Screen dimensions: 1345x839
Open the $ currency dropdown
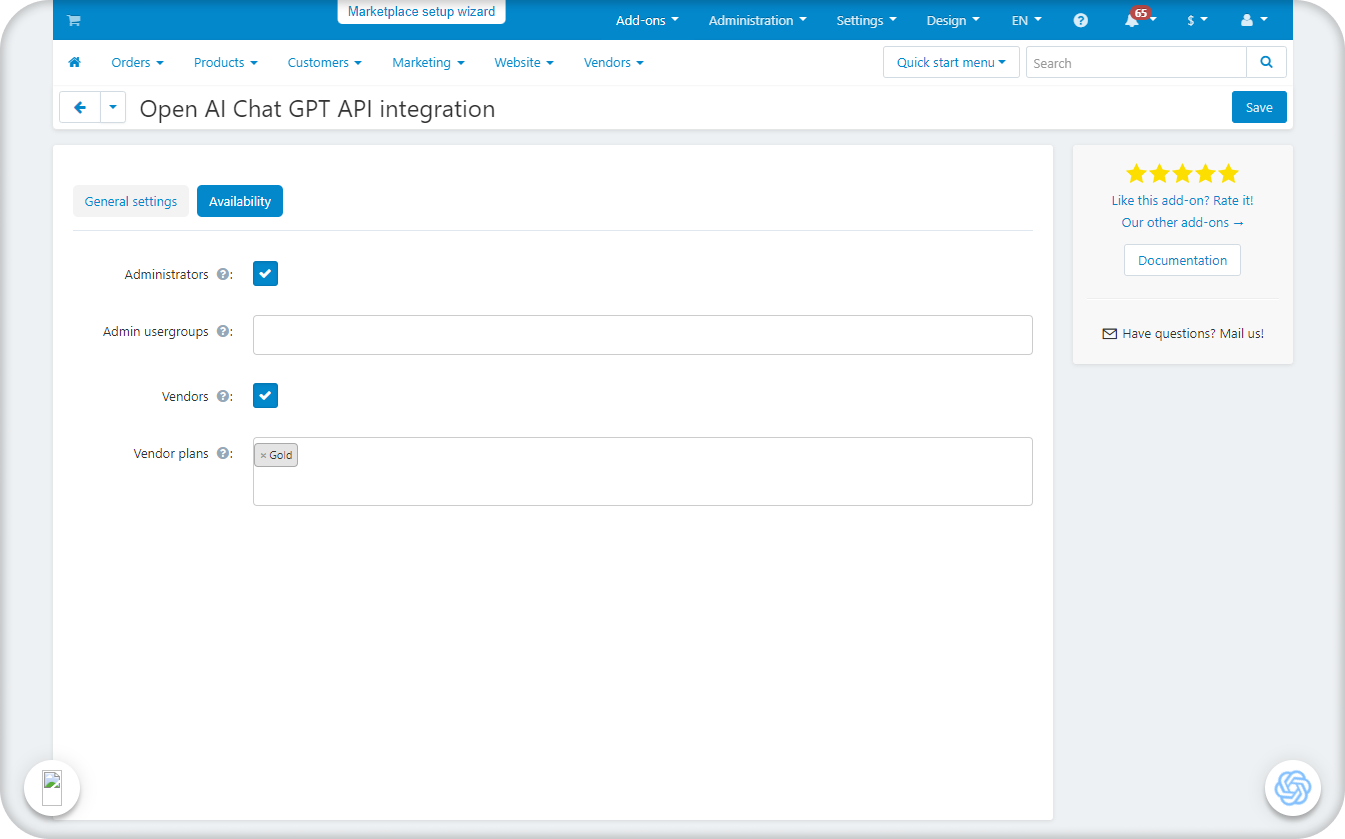(x=1197, y=20)
